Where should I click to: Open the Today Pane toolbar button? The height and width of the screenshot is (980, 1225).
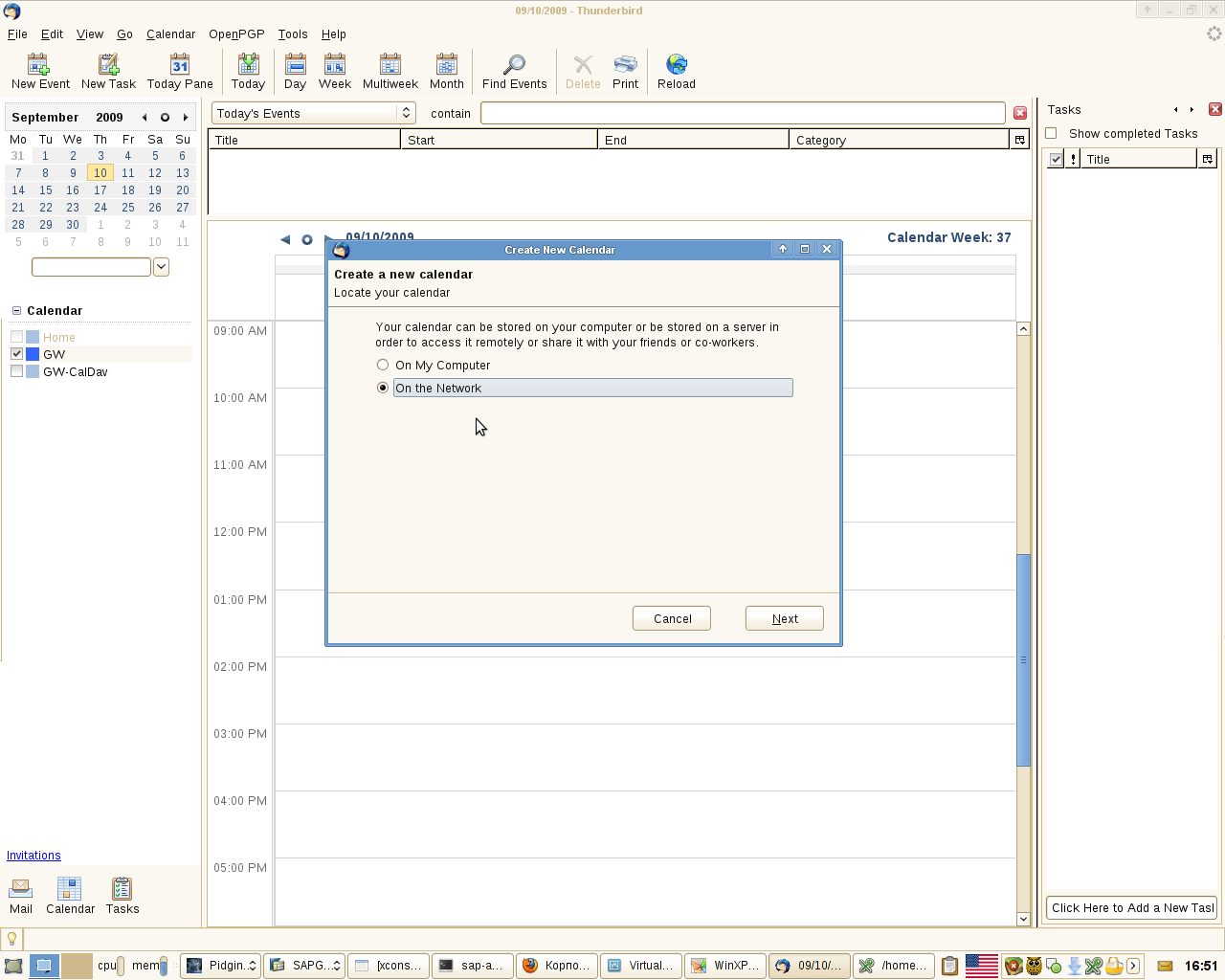[180, 72]
